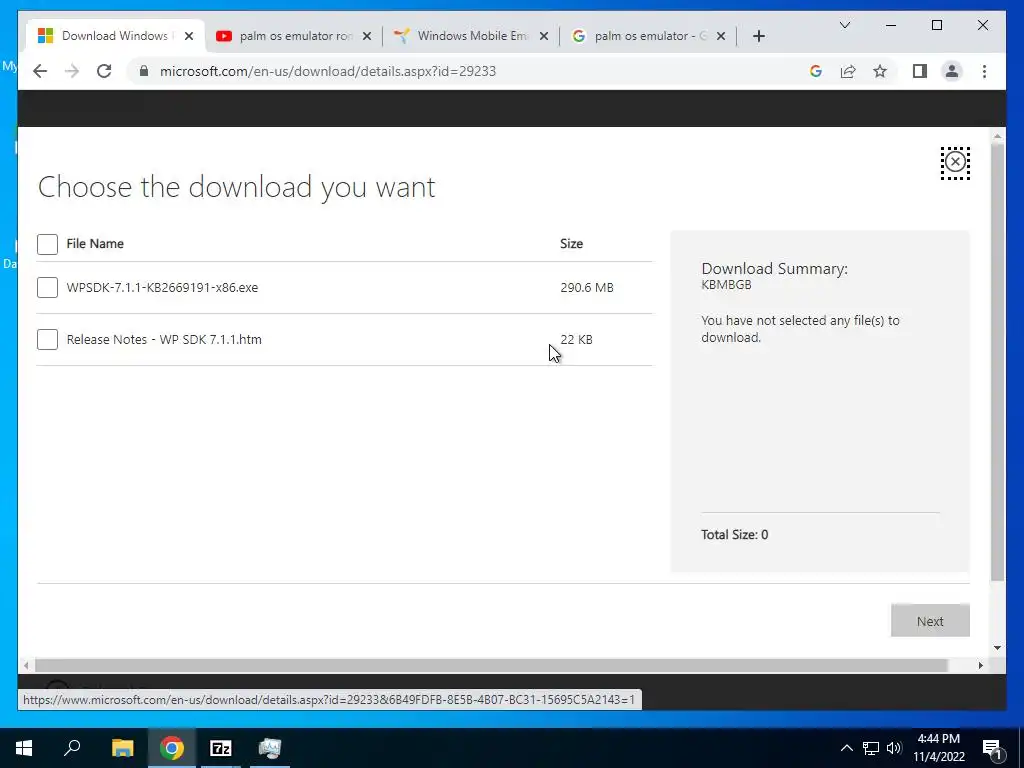Click Download Summary heading
This screenshot has height=768, width=1024.
pos(774,268)
